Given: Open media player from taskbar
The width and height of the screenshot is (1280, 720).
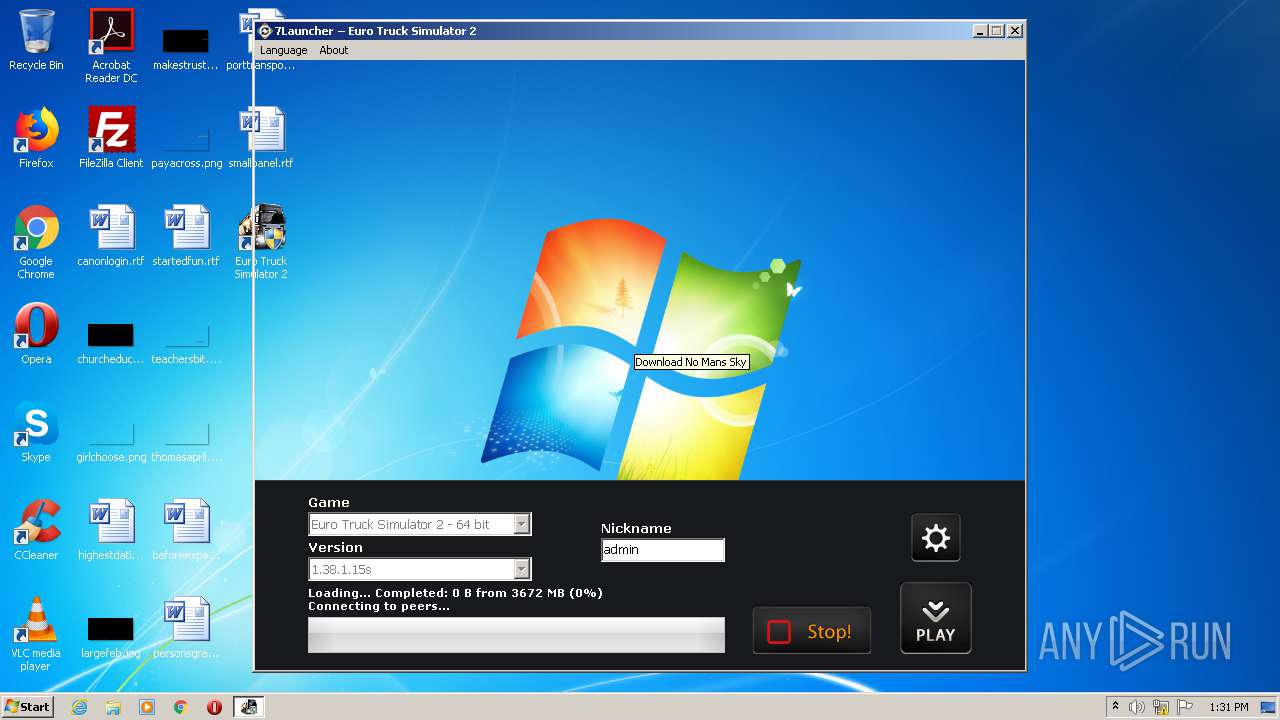Looking at the screenshot, I should (147, 707).
